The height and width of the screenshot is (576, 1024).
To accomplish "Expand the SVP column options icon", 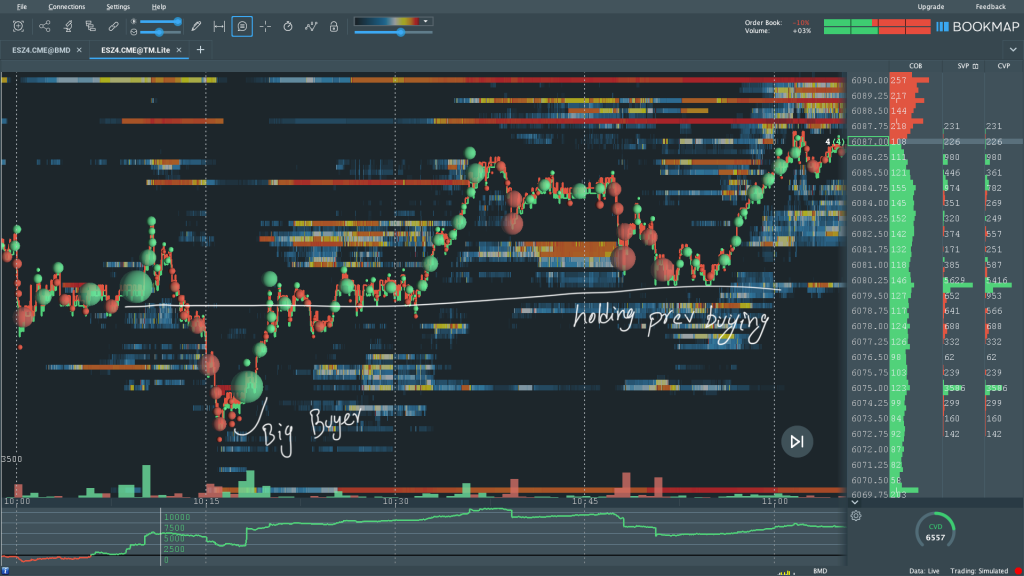I will click(975, 66).
